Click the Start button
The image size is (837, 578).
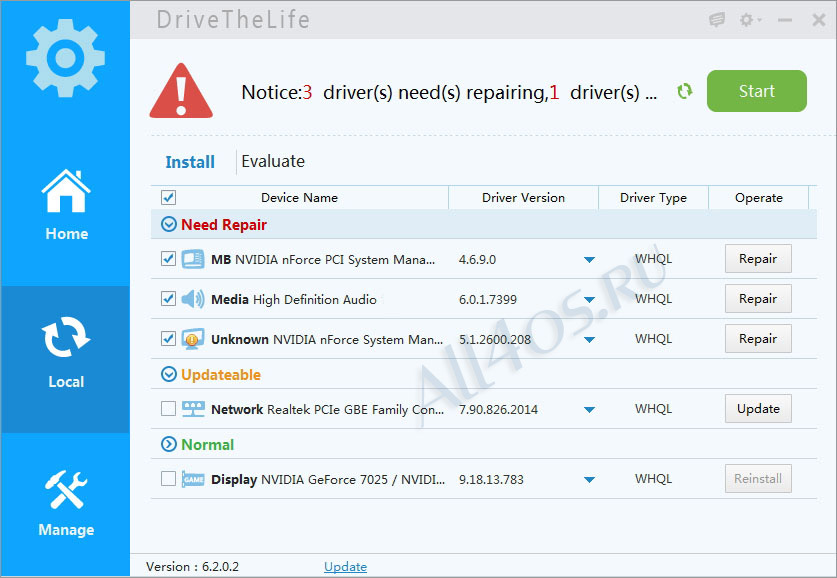756,91
